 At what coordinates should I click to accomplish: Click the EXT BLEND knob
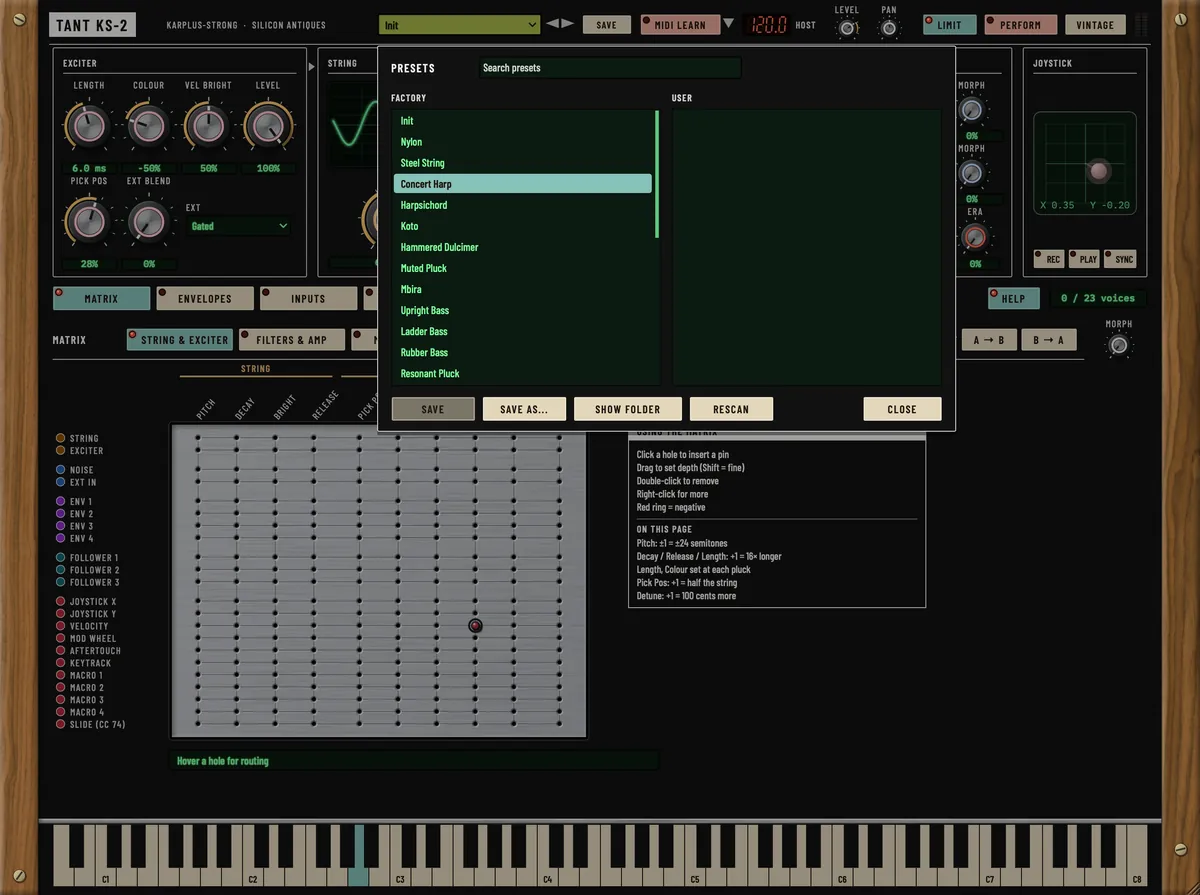point(148,221)
